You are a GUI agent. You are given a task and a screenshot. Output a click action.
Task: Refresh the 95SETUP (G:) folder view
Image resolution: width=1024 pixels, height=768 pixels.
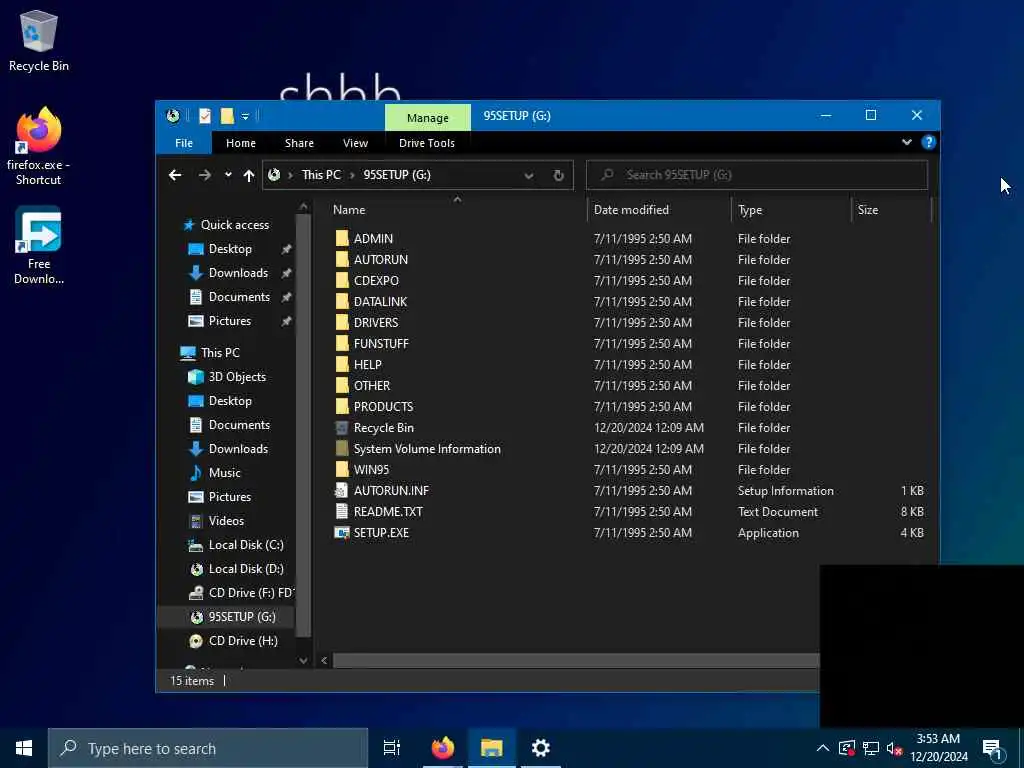pyautogui.click(x=558, y=175)
